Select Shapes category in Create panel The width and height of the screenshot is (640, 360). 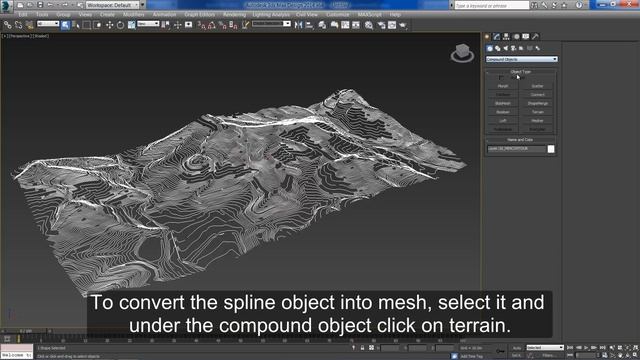498,48
